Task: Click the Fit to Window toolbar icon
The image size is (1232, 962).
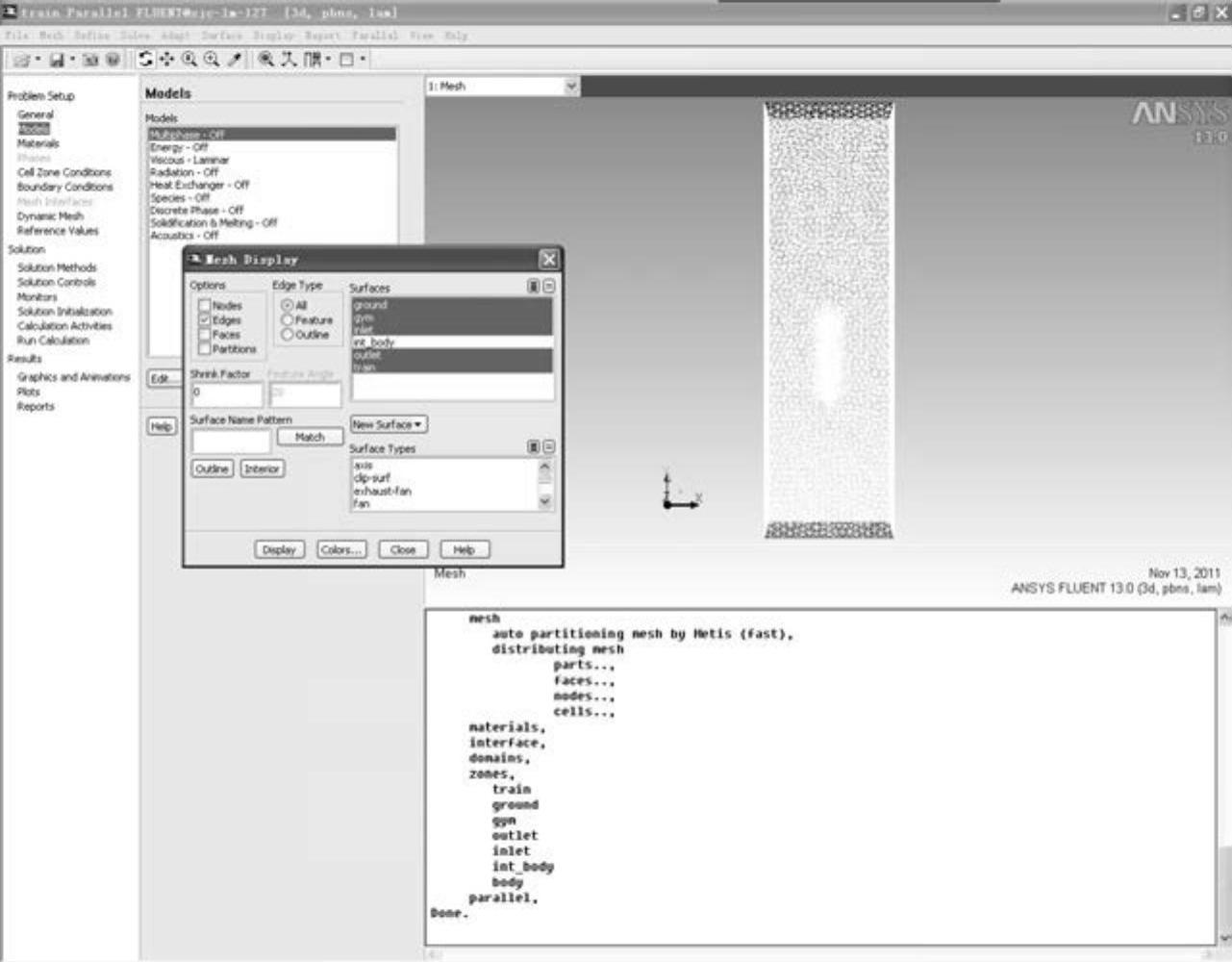Action: [266, 60]
